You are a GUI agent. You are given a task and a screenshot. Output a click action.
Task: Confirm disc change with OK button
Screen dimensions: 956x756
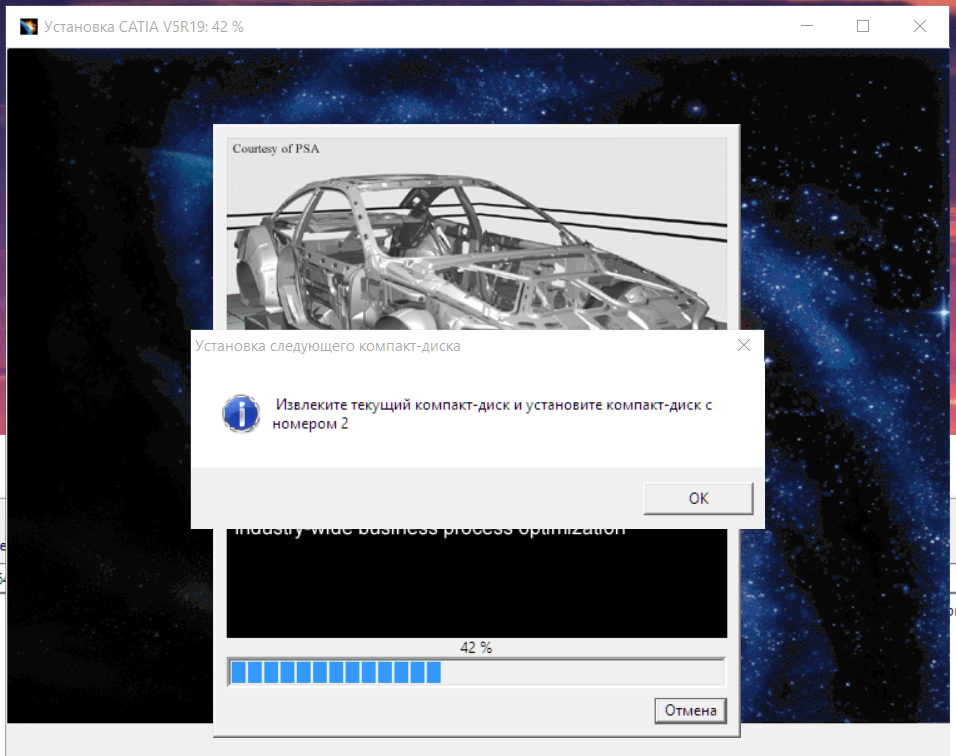coord(698,498)
